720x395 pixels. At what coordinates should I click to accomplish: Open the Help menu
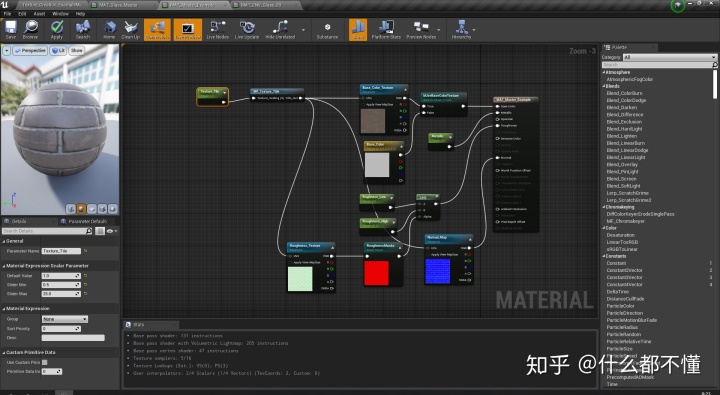point(80,14)
